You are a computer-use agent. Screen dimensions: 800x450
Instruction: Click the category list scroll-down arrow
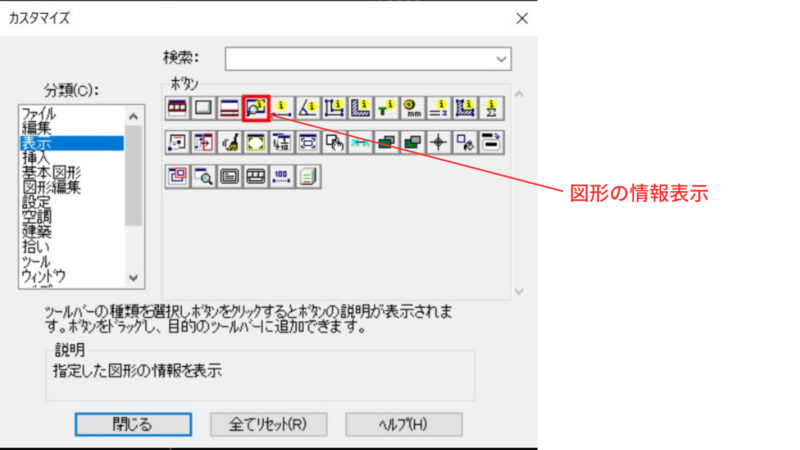134,278
